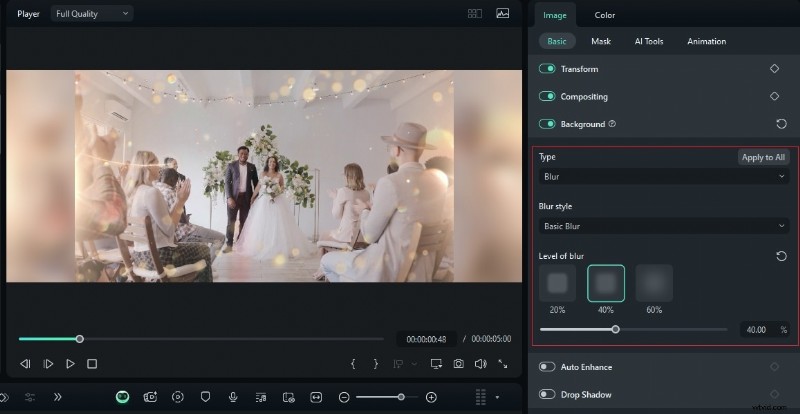Image resolution: width=800 pixels, height=414 pixels.
Task: Click the microphone voiceover icon
Action: pos(233,397)
